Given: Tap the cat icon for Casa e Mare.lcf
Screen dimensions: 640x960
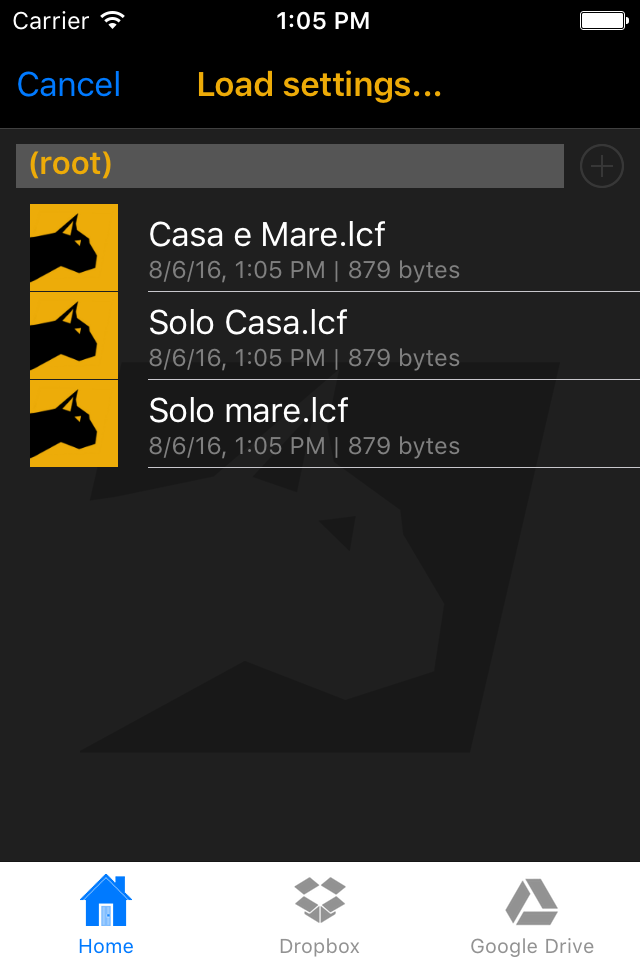Looking at the screenshot, I should 74,247.
